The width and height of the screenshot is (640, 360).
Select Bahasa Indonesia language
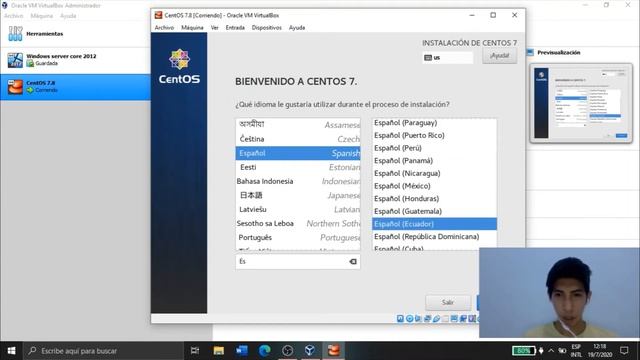point(298,181)
